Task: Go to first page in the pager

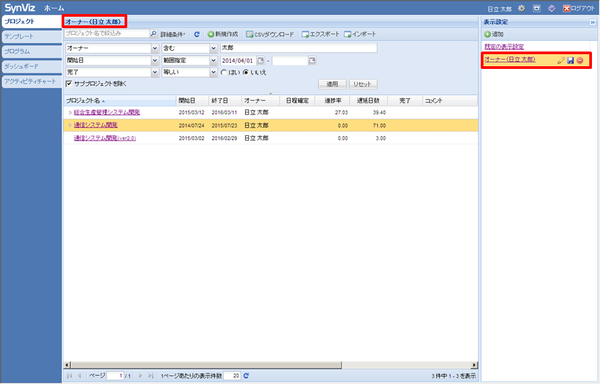Action: tap(70, 376)
